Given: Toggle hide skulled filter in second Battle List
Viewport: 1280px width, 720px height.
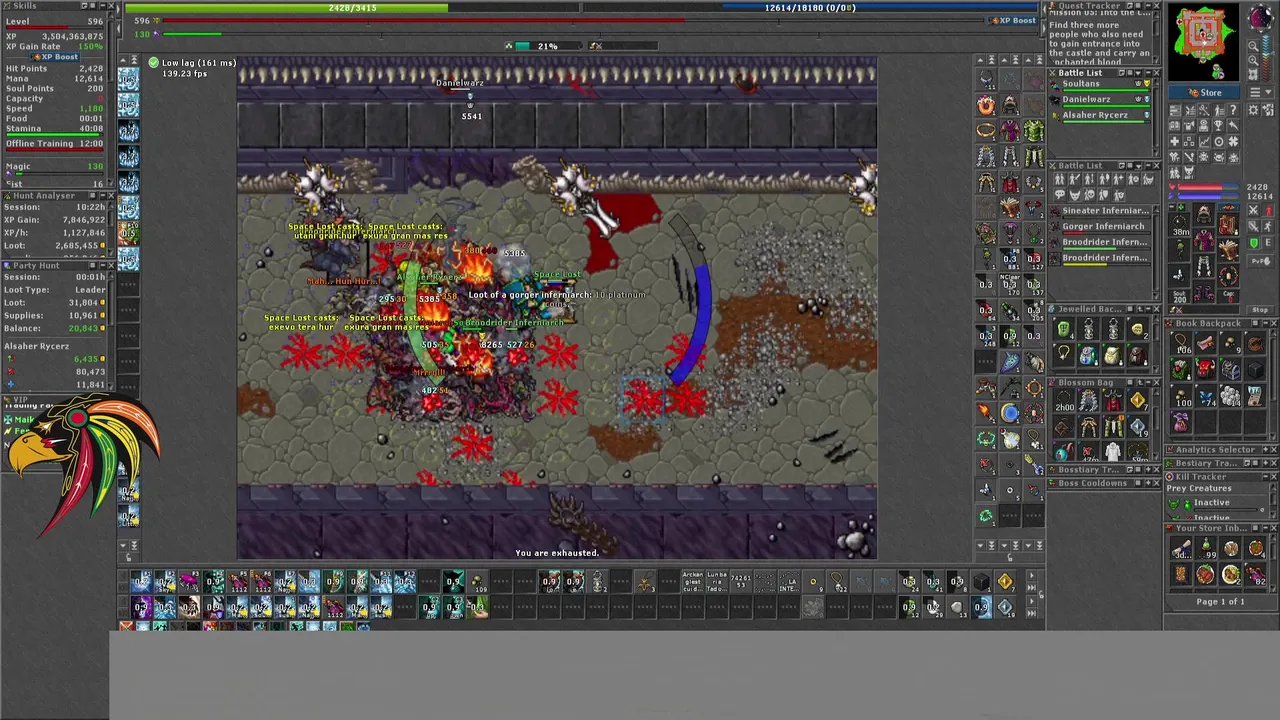Looking at the screenshot, I should point(1089,194).
